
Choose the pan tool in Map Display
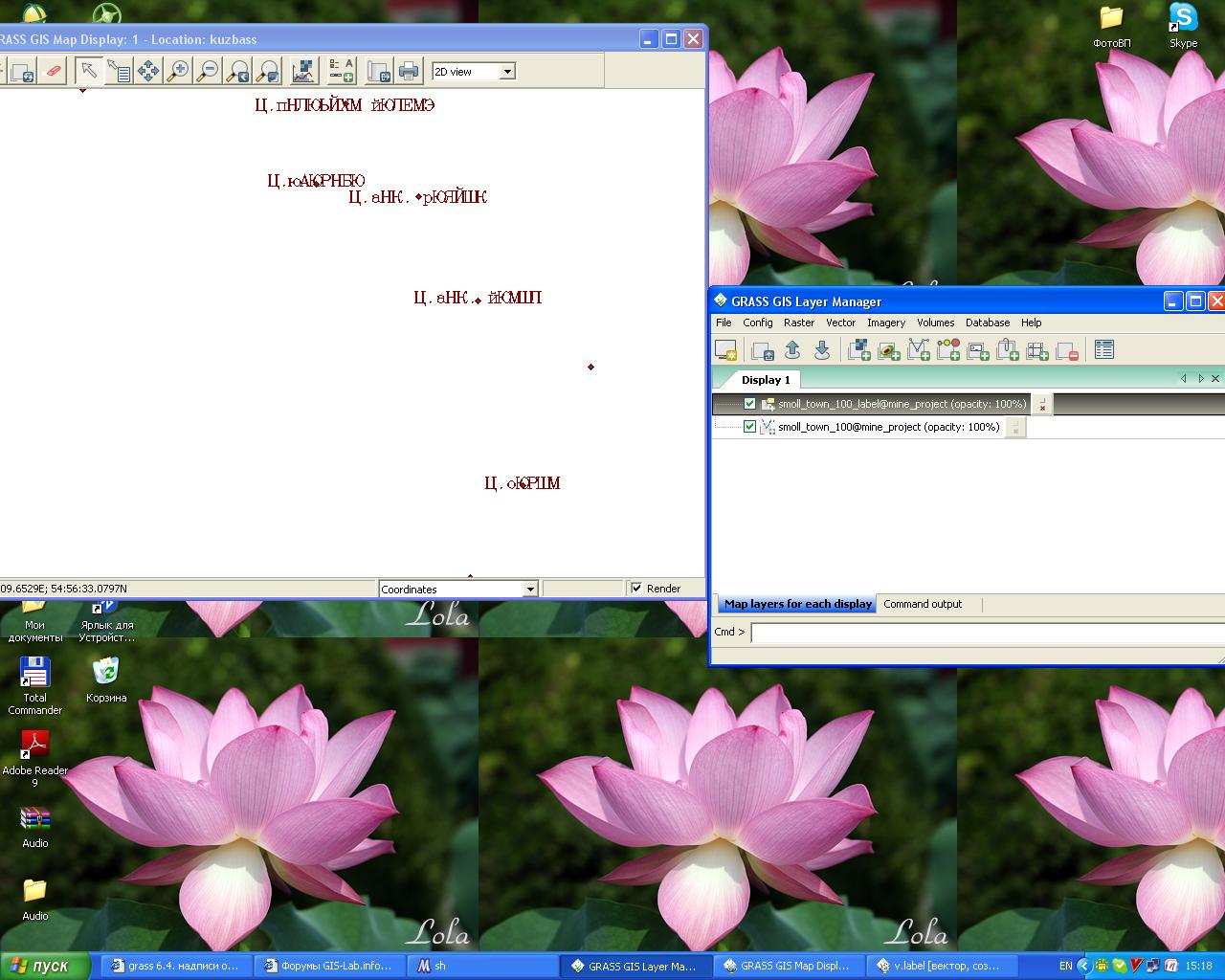tap(148, 71)
